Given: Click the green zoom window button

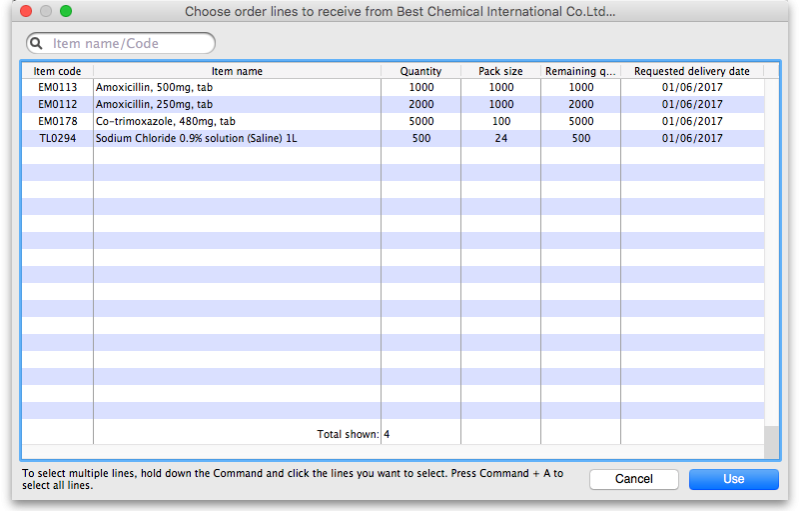Looking at the screenshot, I should click(x=66, y=11).
